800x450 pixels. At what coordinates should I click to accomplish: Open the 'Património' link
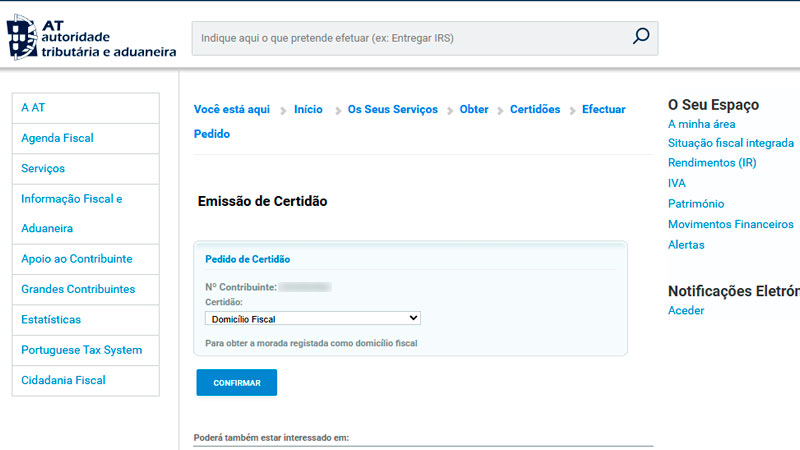coord(696,204)
